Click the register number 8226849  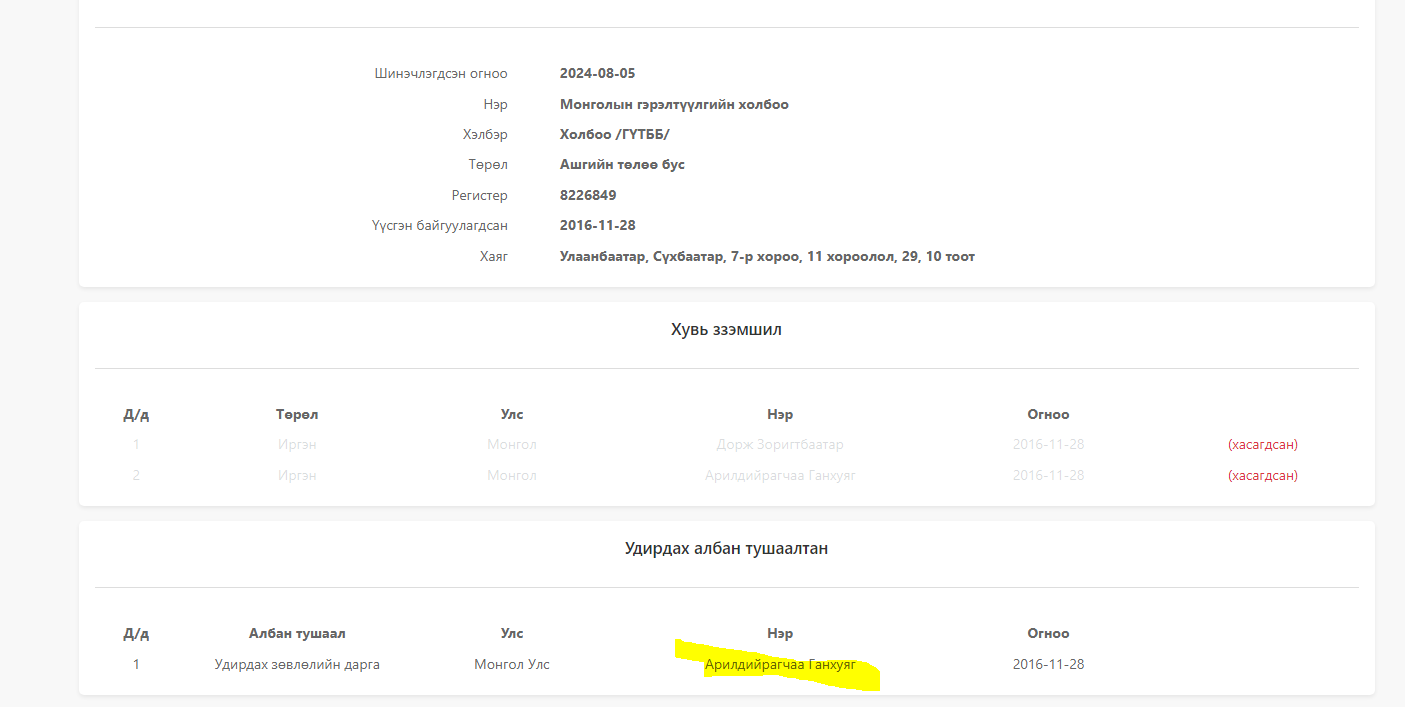[588, 195]
